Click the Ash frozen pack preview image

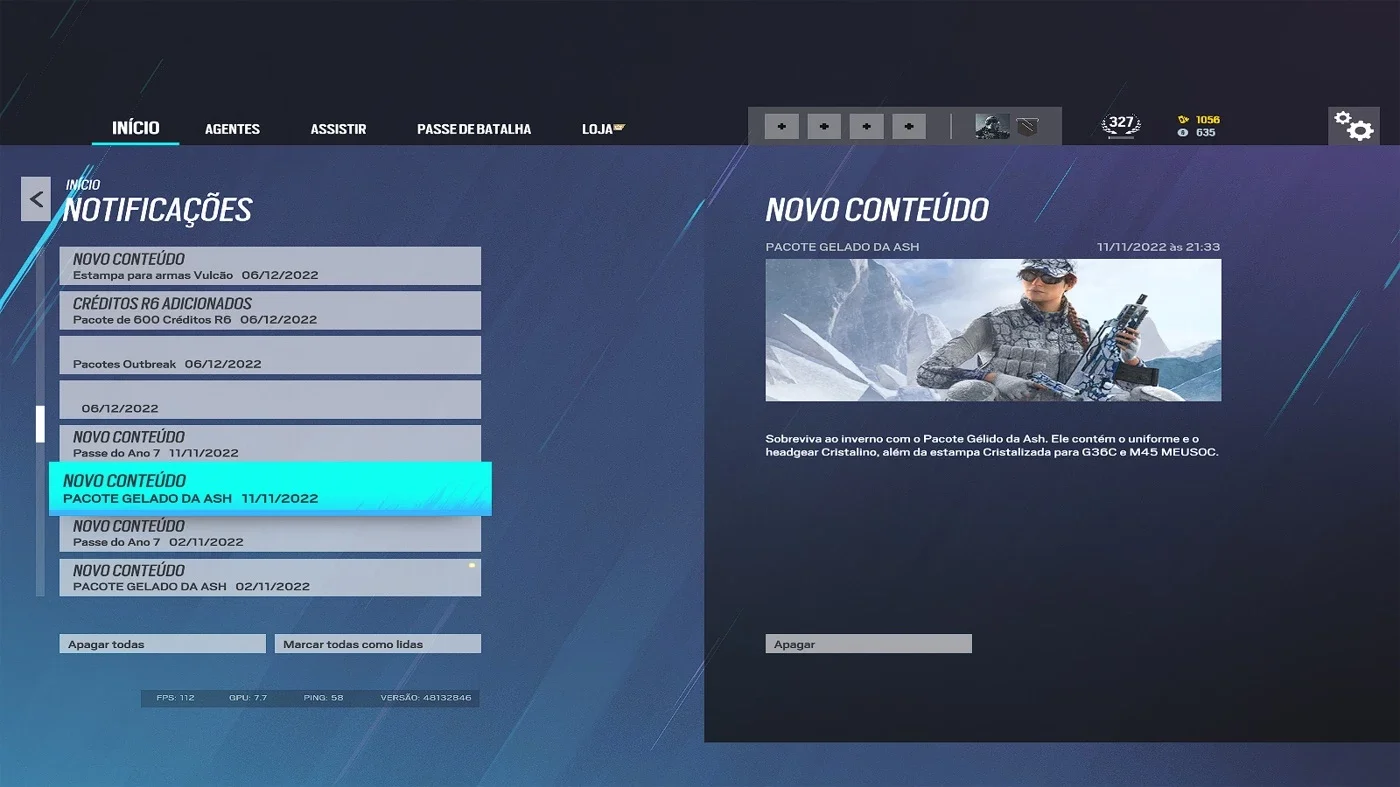pos(993,330)
